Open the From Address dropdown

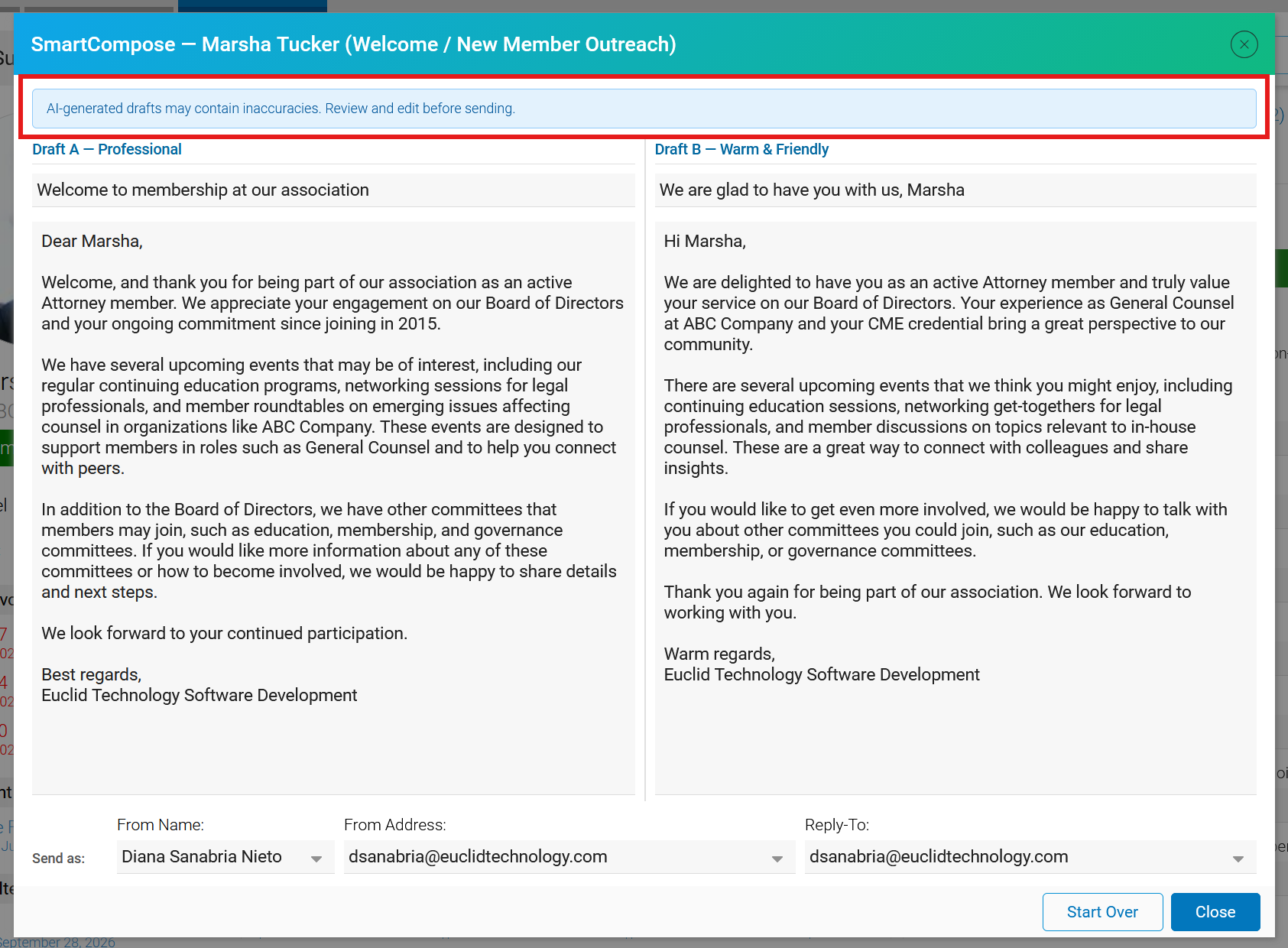coord(569,857)
